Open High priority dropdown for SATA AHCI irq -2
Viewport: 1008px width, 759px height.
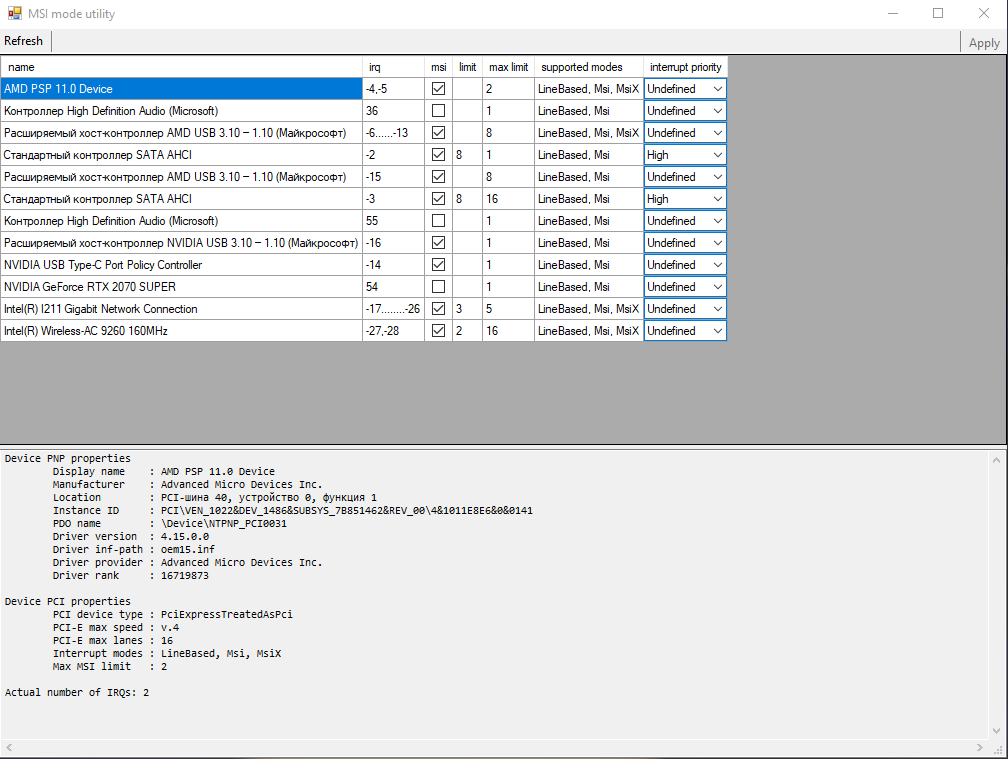click(x=685, y=155)
